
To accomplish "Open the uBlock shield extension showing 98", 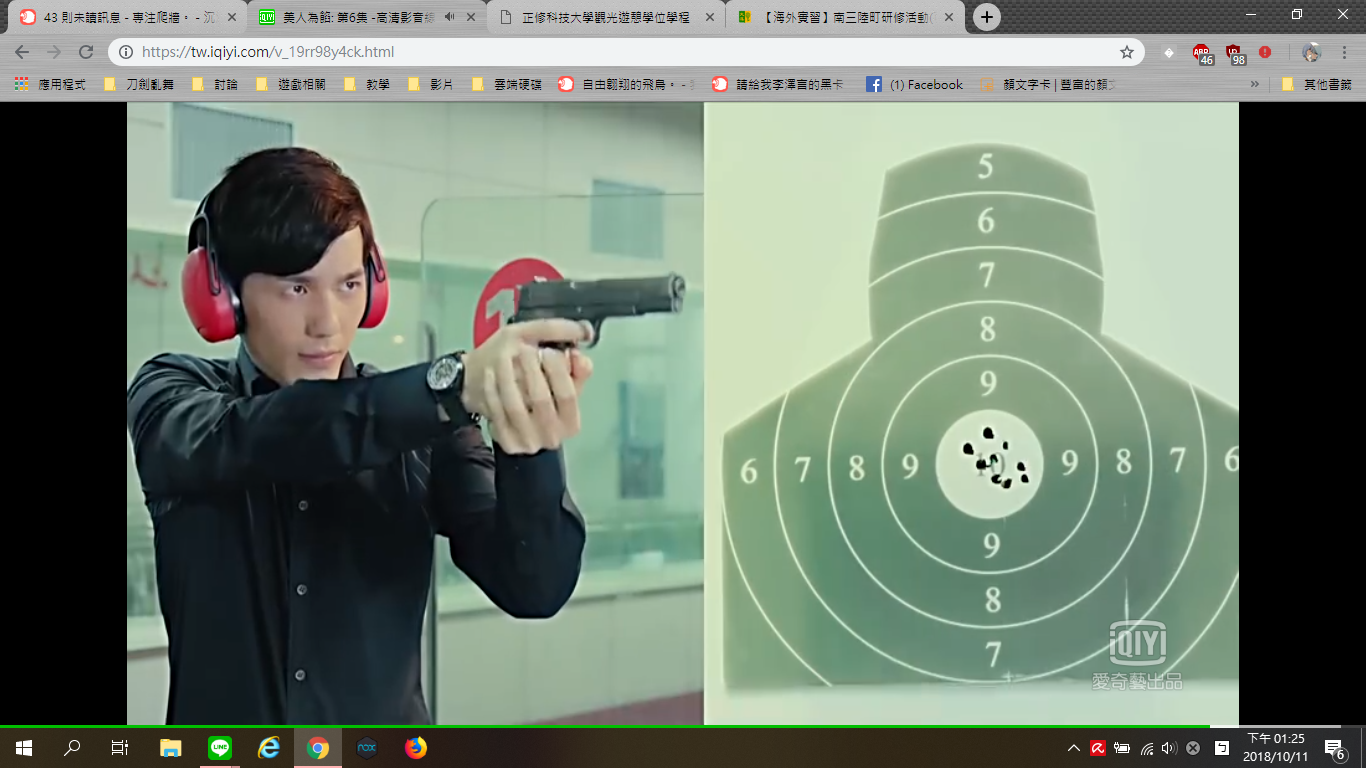I will point(1234,53).
